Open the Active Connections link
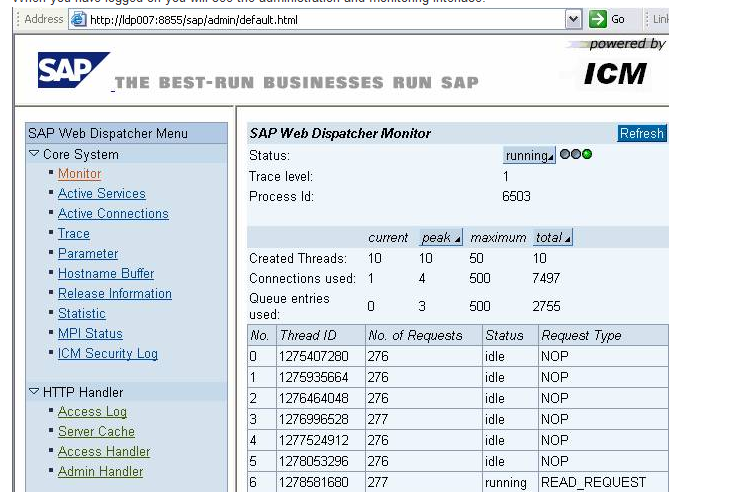This screenshot has width=732, height=495. [113, 213]
